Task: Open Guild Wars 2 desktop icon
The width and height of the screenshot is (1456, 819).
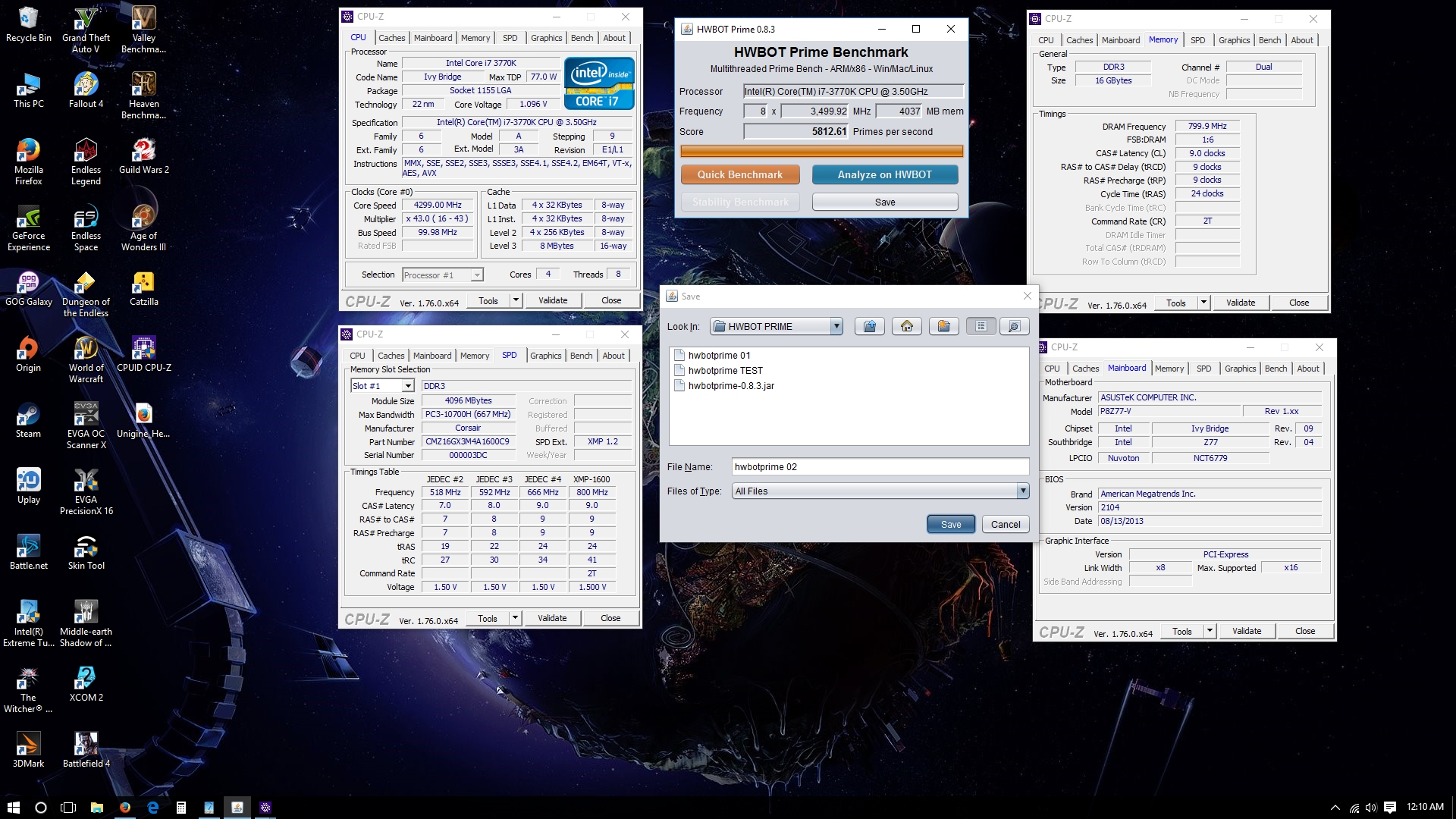Action: [x=144, y=156]
